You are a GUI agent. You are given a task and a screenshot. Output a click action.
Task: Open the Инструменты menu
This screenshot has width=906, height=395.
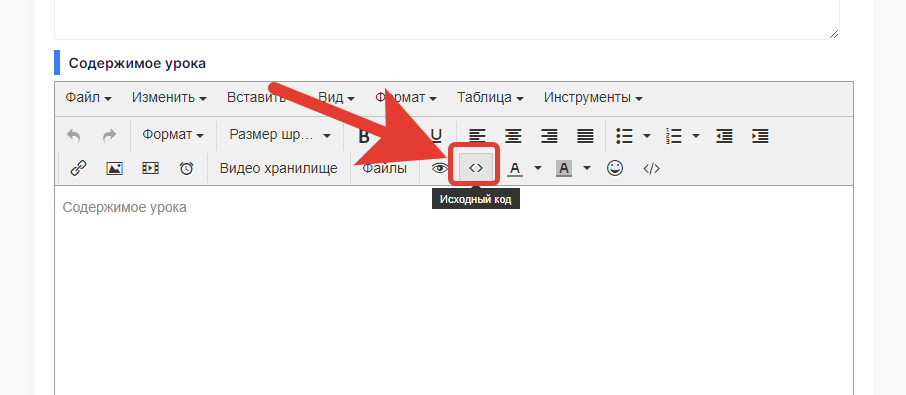tap(593, 98)
